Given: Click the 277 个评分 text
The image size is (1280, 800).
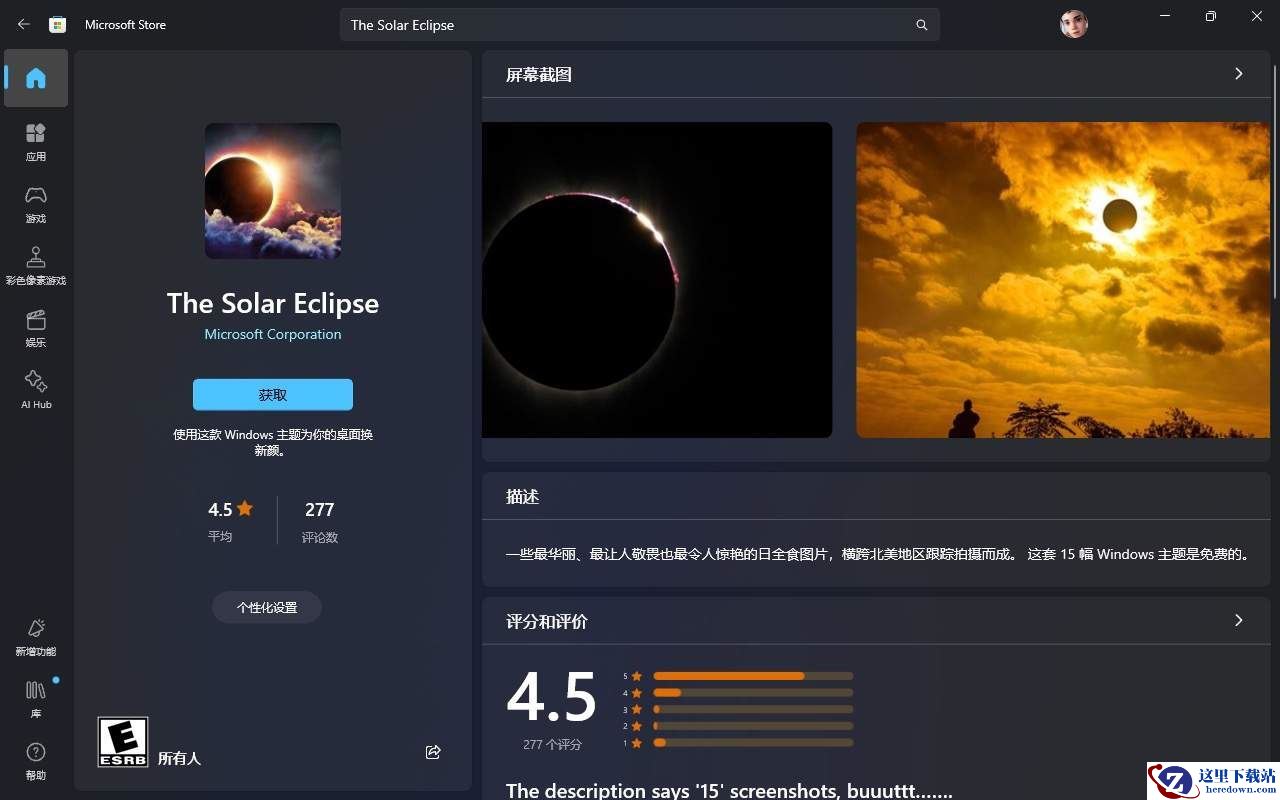Looking at the screenshot, I should pos(552,745).
